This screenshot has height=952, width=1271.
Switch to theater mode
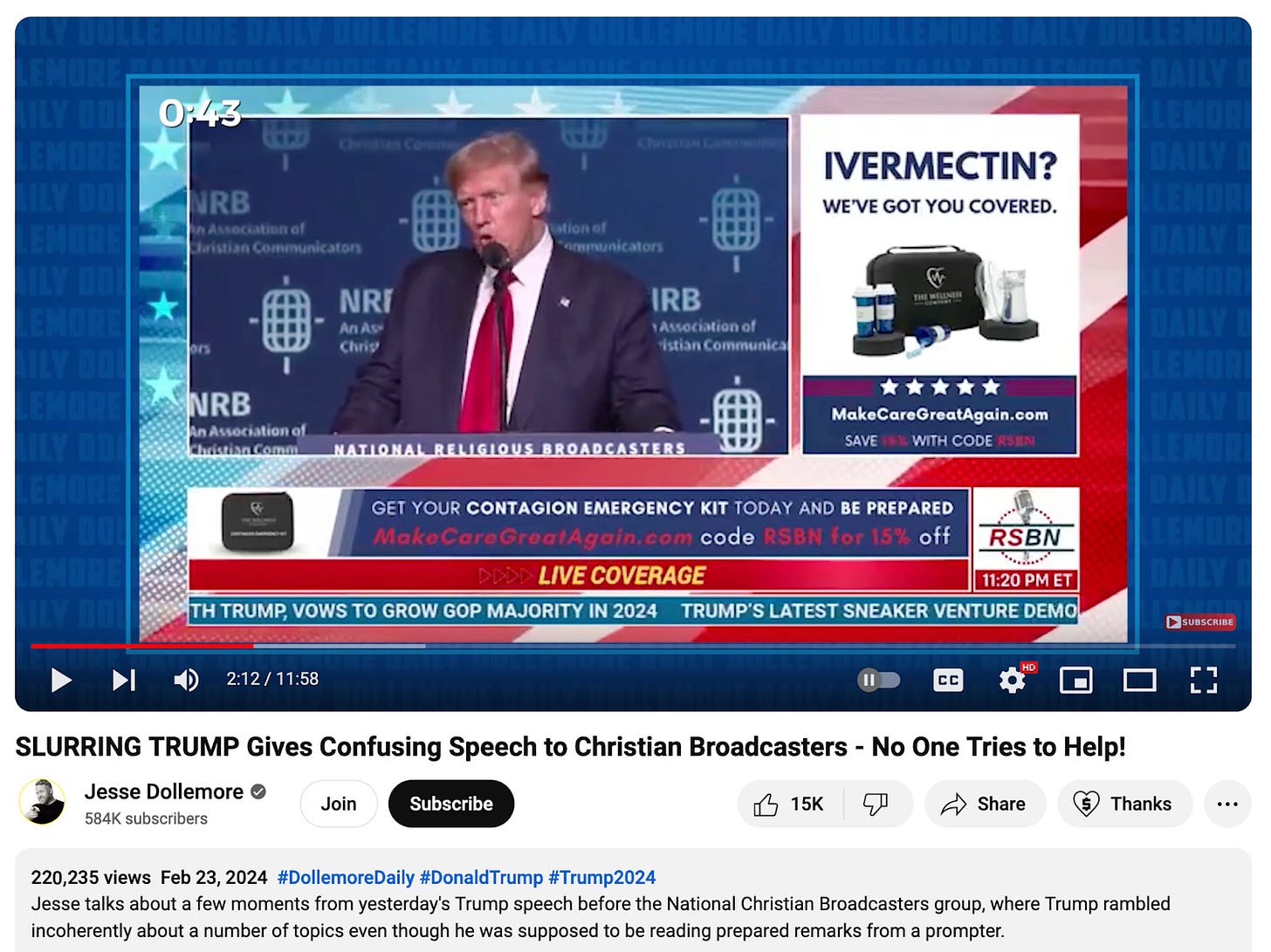(1139, 680)
